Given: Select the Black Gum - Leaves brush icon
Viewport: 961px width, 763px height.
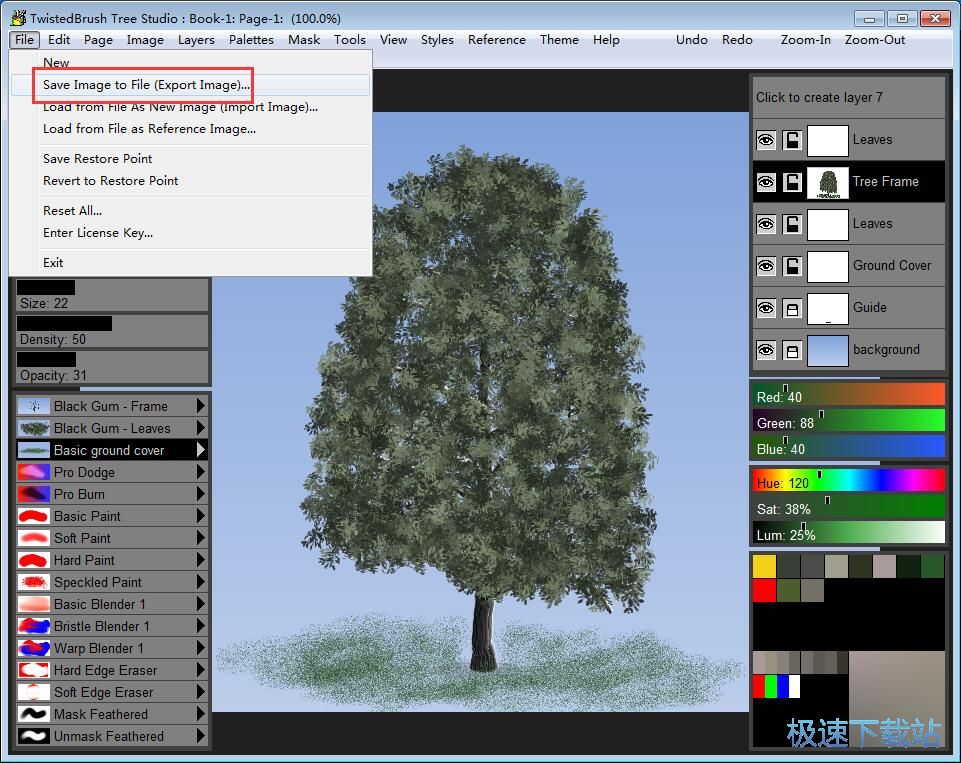Looking at the screenshot, I should tap(34, 428).
